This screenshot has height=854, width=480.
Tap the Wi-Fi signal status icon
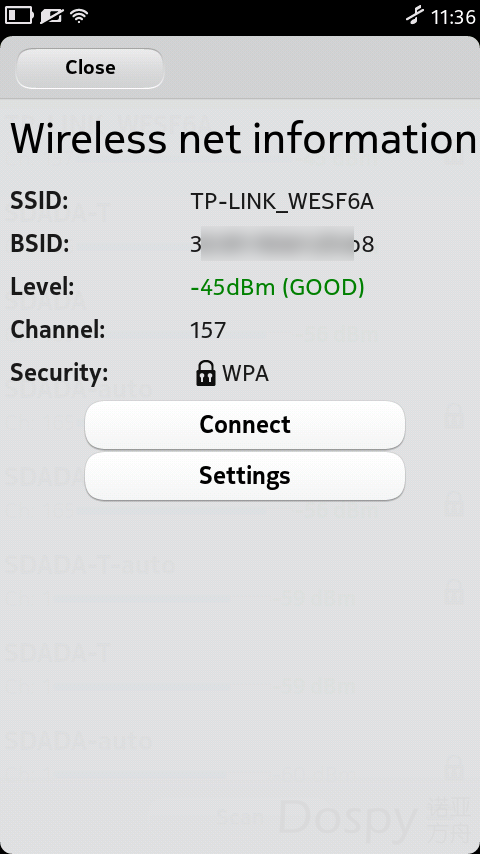79,16
